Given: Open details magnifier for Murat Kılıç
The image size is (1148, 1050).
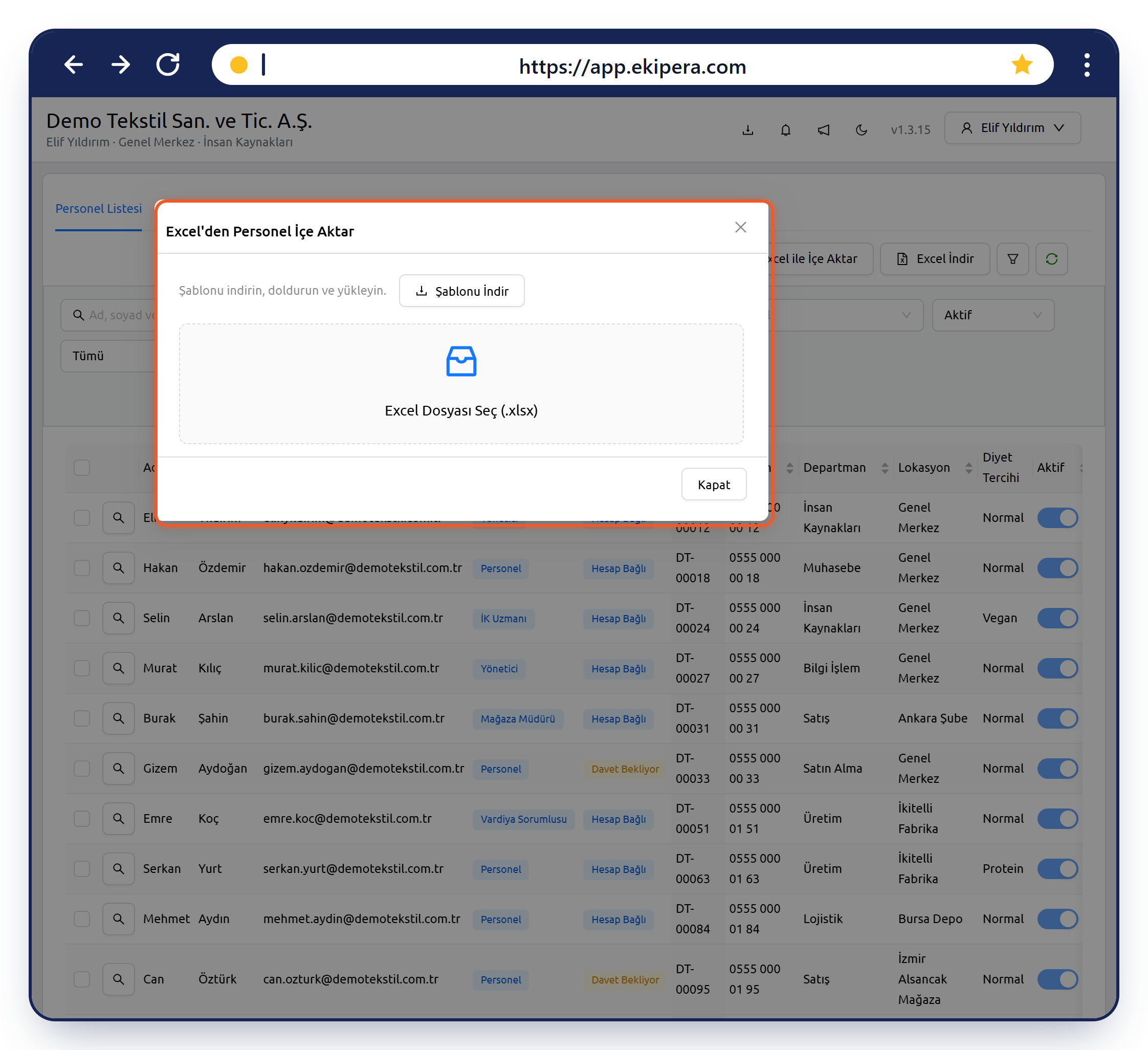Looking at the screenshot, I should click(119, 668).
